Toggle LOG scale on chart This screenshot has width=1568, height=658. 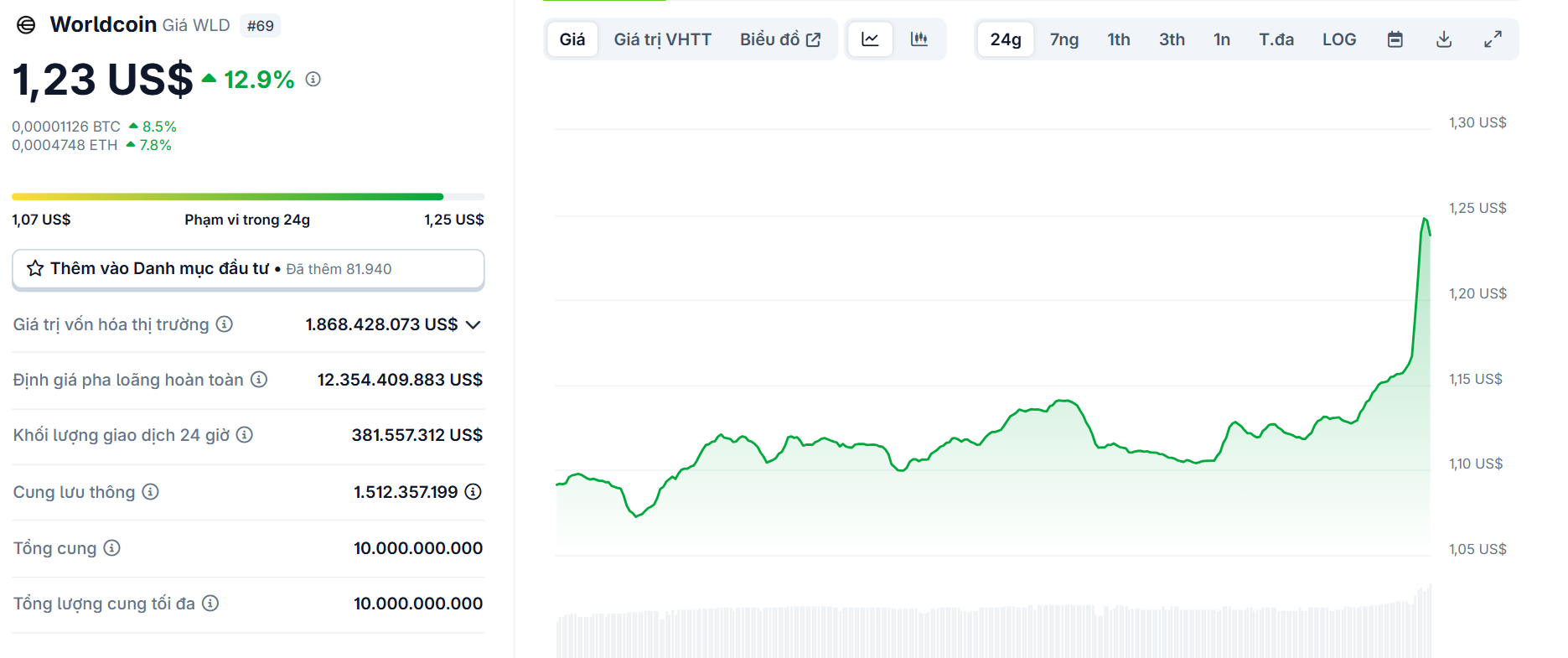(1339, 39)
